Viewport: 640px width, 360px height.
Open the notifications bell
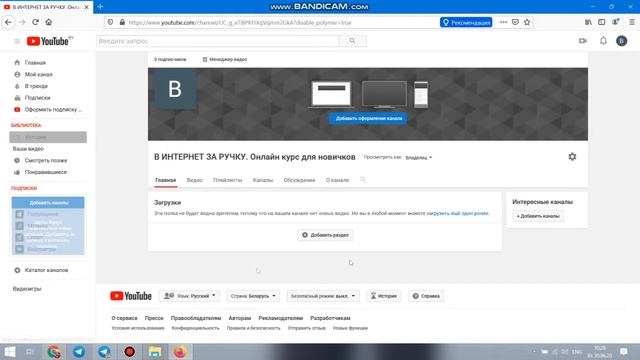click(x=603, y=41)
